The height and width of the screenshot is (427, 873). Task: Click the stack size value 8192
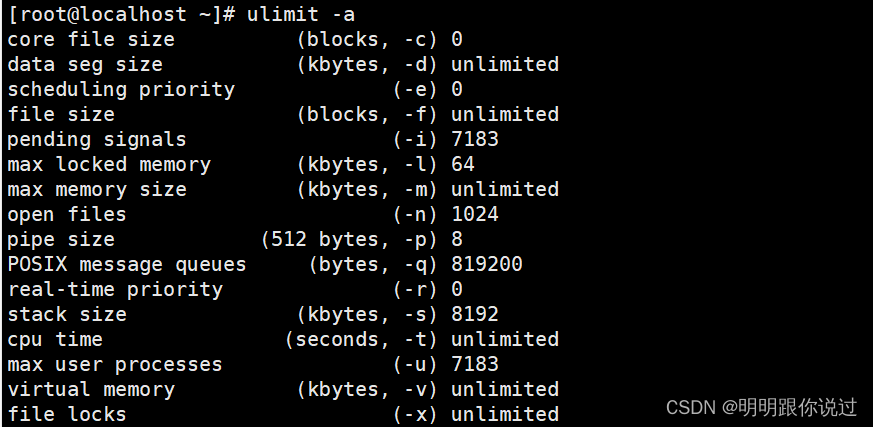[475, 315]
